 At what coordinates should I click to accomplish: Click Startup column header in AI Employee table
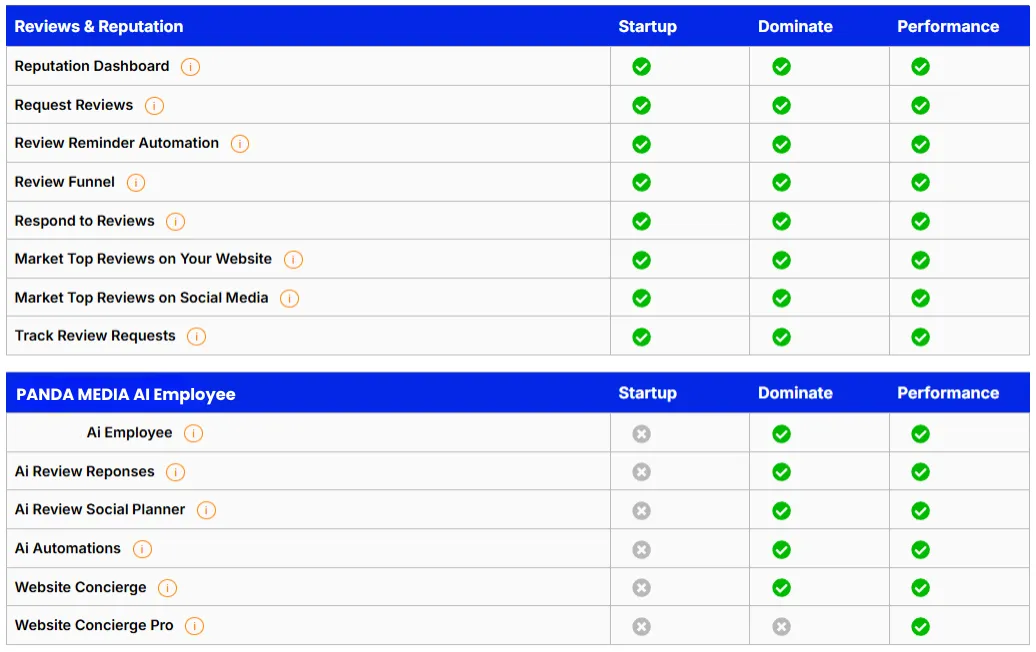(648, 393)
